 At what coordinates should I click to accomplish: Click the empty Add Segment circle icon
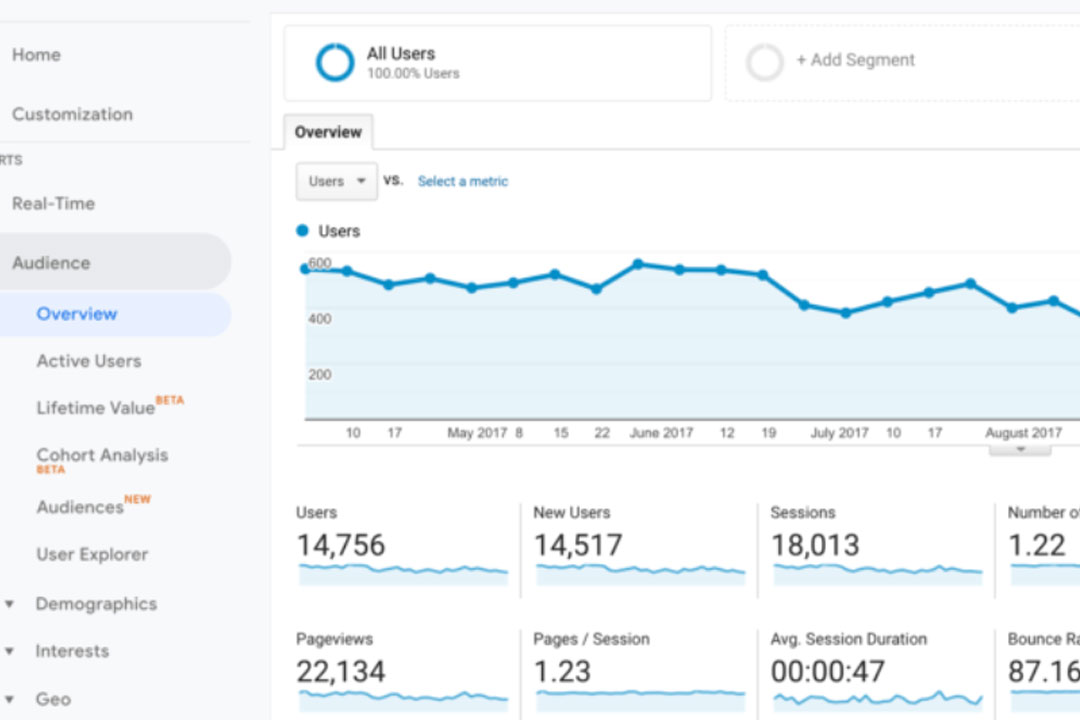[765, 62]
